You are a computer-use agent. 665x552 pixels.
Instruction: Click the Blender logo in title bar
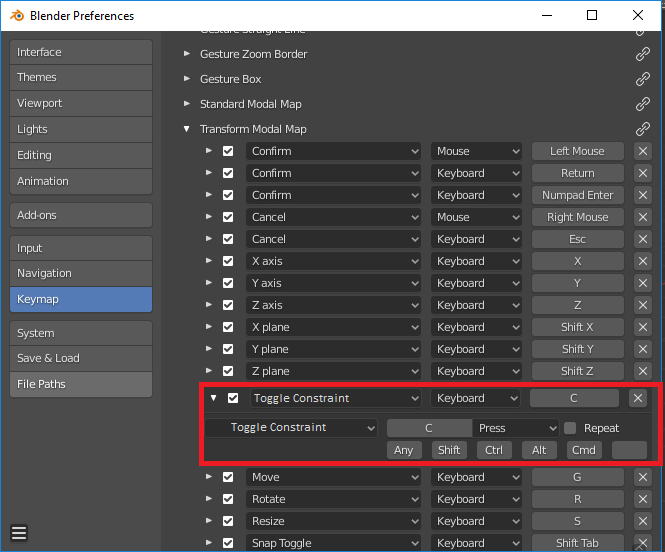click(17, 16)
